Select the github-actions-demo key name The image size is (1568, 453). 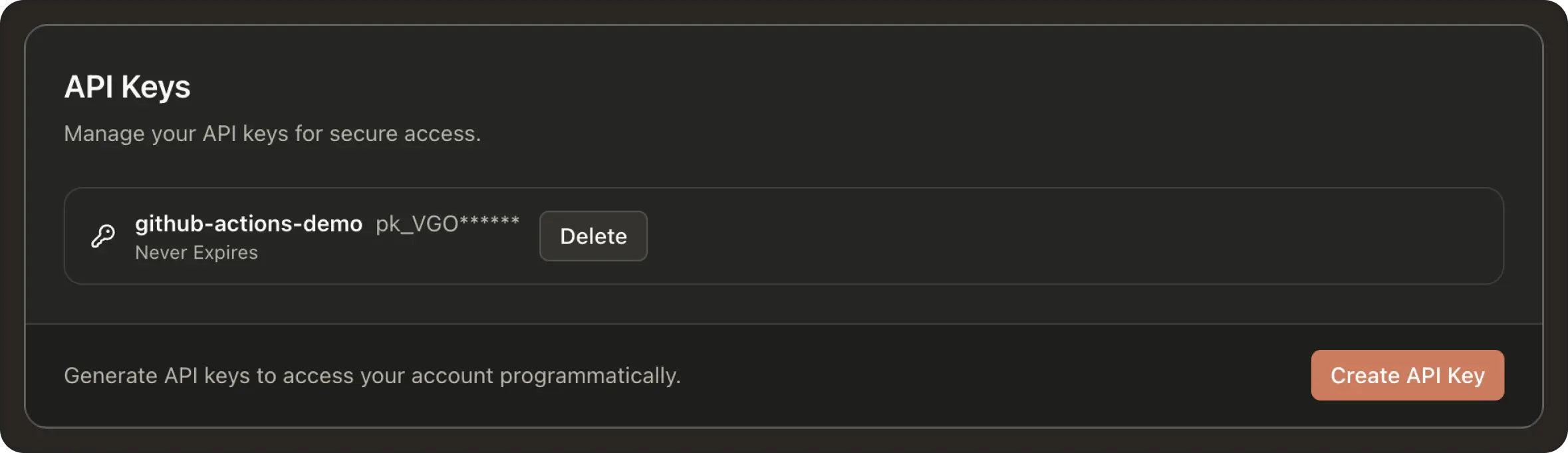click(x=248, y=224)
